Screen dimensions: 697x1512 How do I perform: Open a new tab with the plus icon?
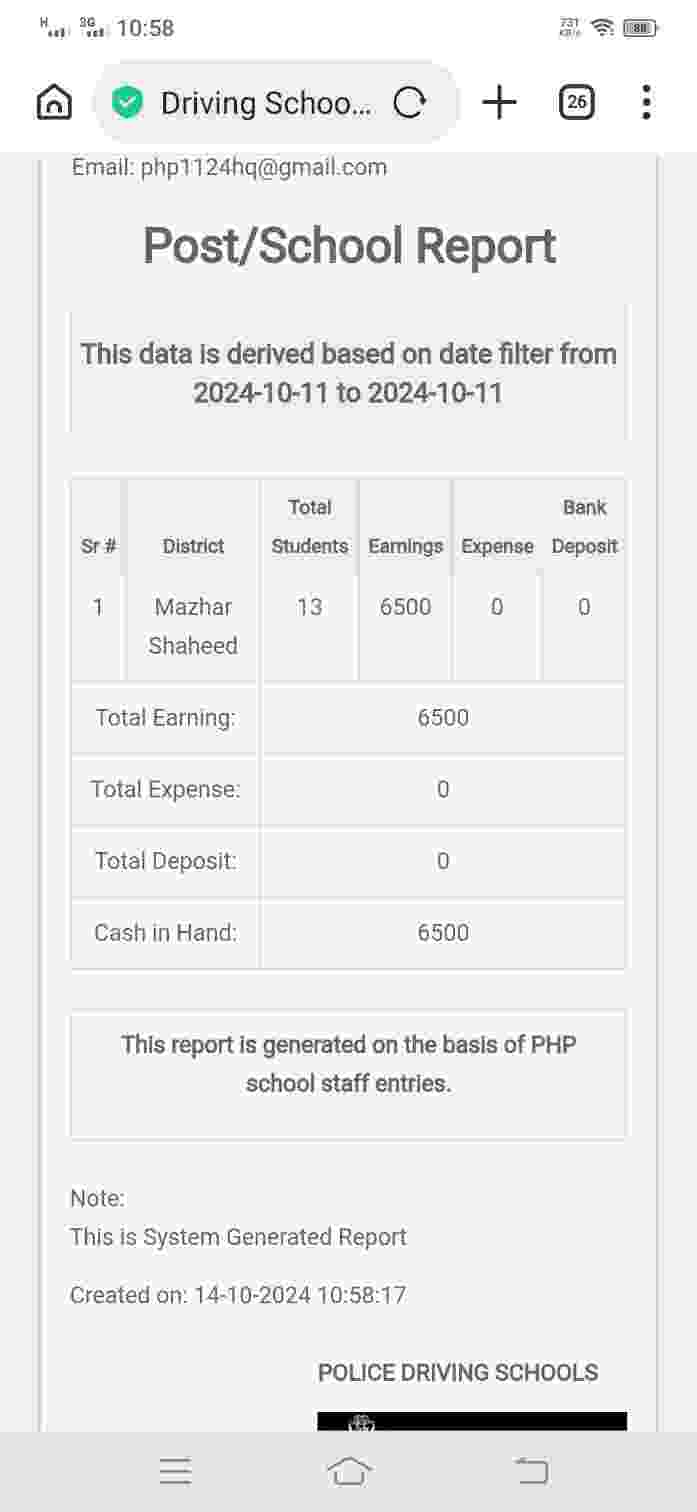[x=499, y=102]
